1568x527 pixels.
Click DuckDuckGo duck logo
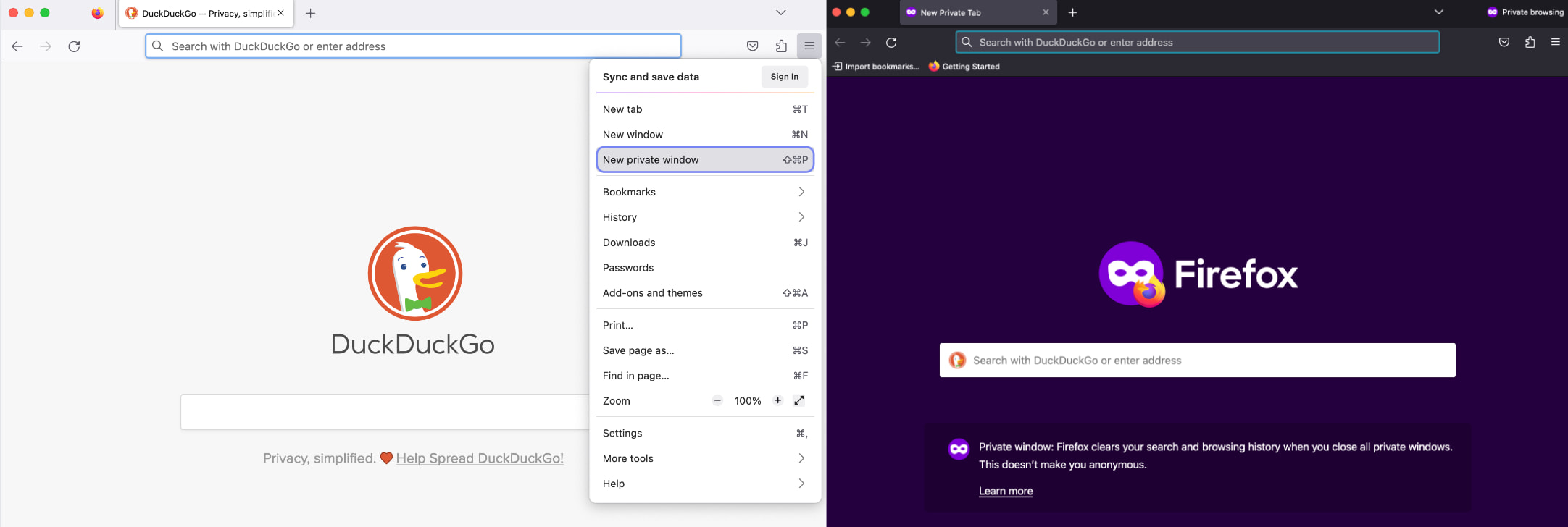click(x=415, y=274)
